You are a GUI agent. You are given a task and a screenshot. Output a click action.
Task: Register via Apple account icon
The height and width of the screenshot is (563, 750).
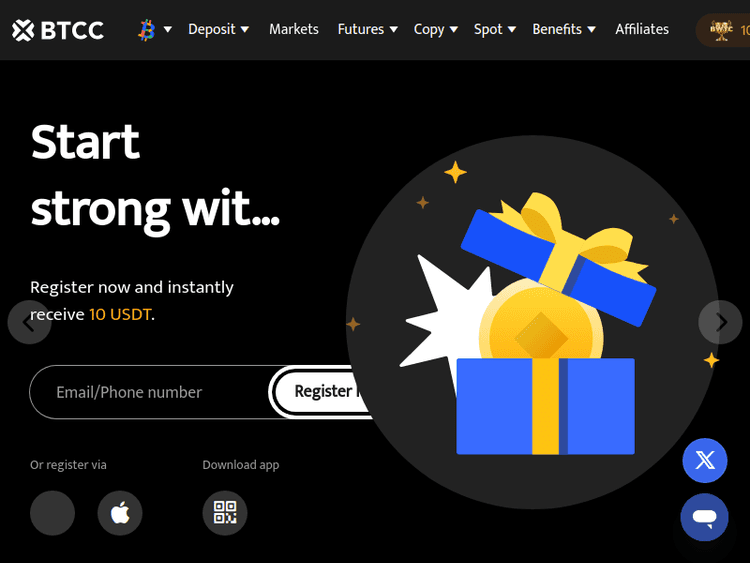coord(120,513)
